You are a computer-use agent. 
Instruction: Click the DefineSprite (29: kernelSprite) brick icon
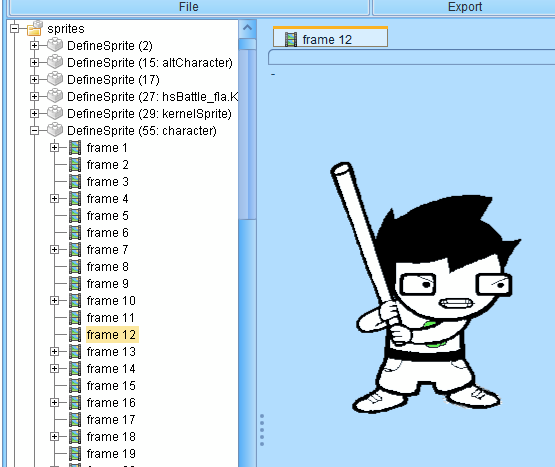pos(55,113)
